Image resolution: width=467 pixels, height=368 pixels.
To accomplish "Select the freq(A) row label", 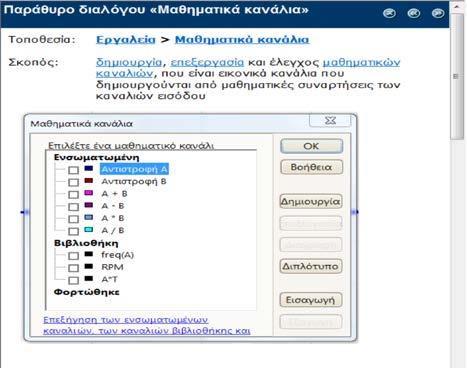I will coord(117,255).
